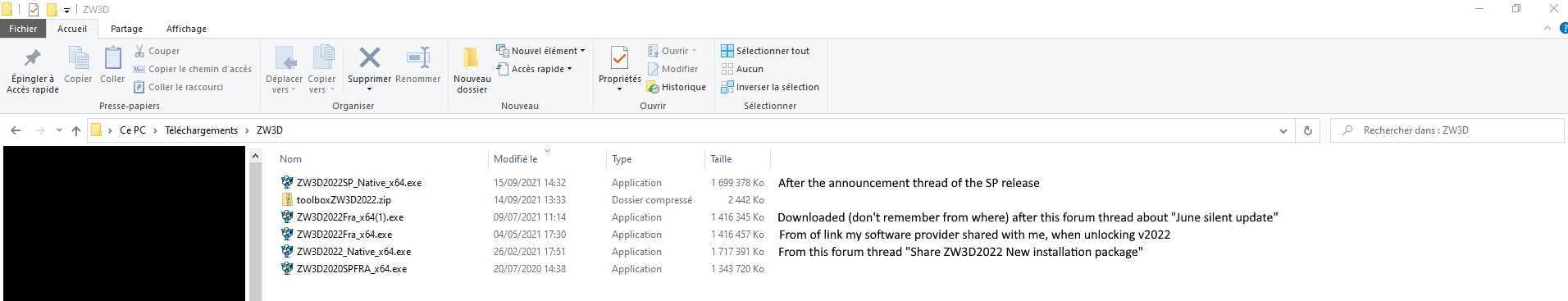The image size is (1568, 301).
Task: Click the Épingler à Accès rapide pin icon
Action: [x=33, y=58]
